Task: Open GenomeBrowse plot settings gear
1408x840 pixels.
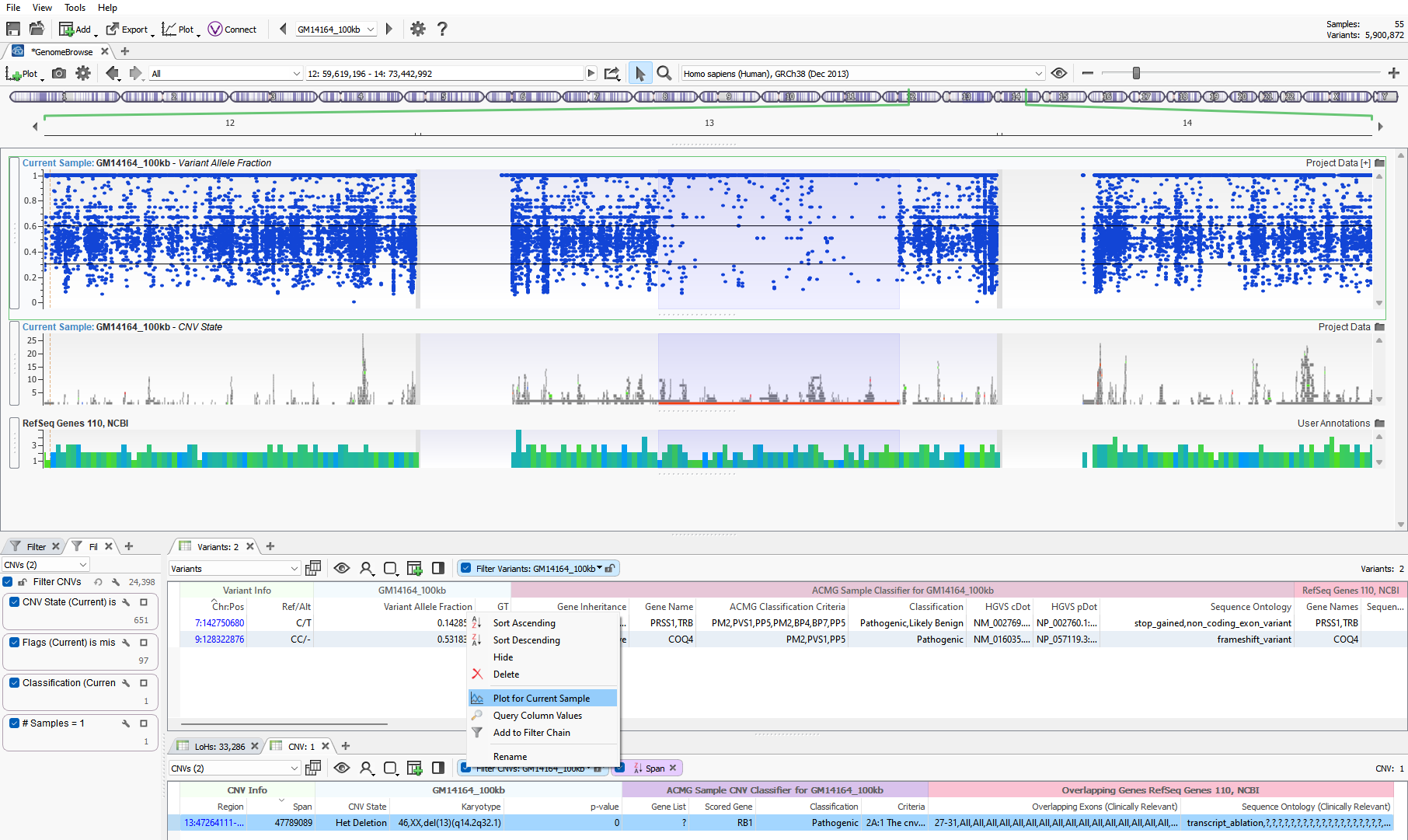Action: (x=83, y=73)
